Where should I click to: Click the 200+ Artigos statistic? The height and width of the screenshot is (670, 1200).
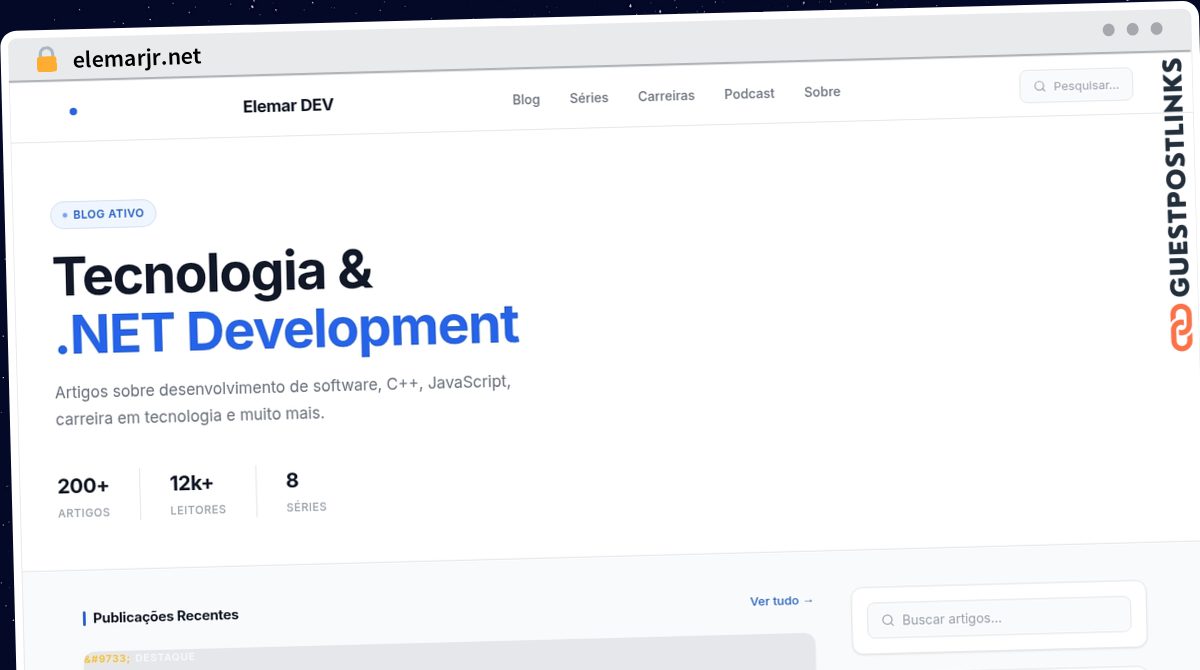84,497
